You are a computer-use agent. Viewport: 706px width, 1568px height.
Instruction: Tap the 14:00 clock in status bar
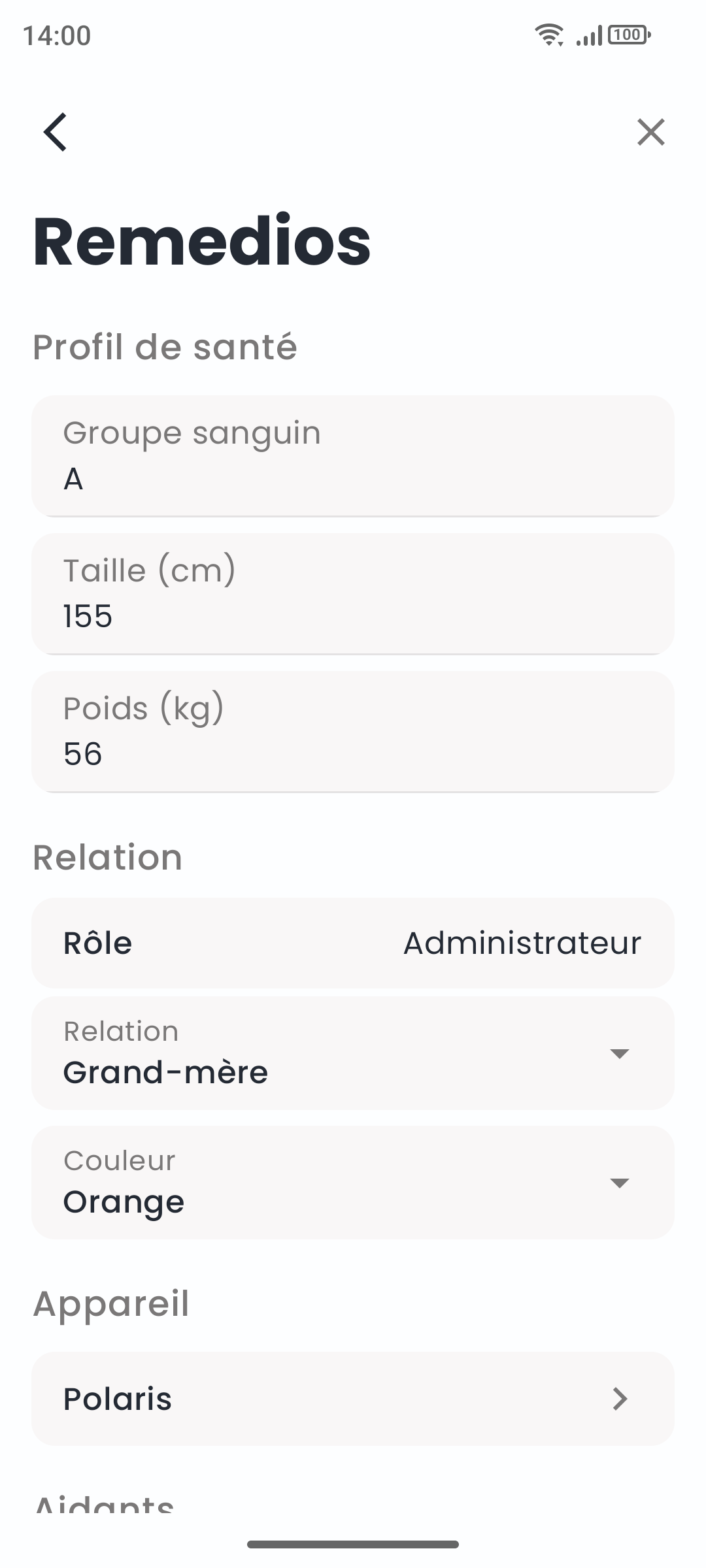[x=57, y=35]
